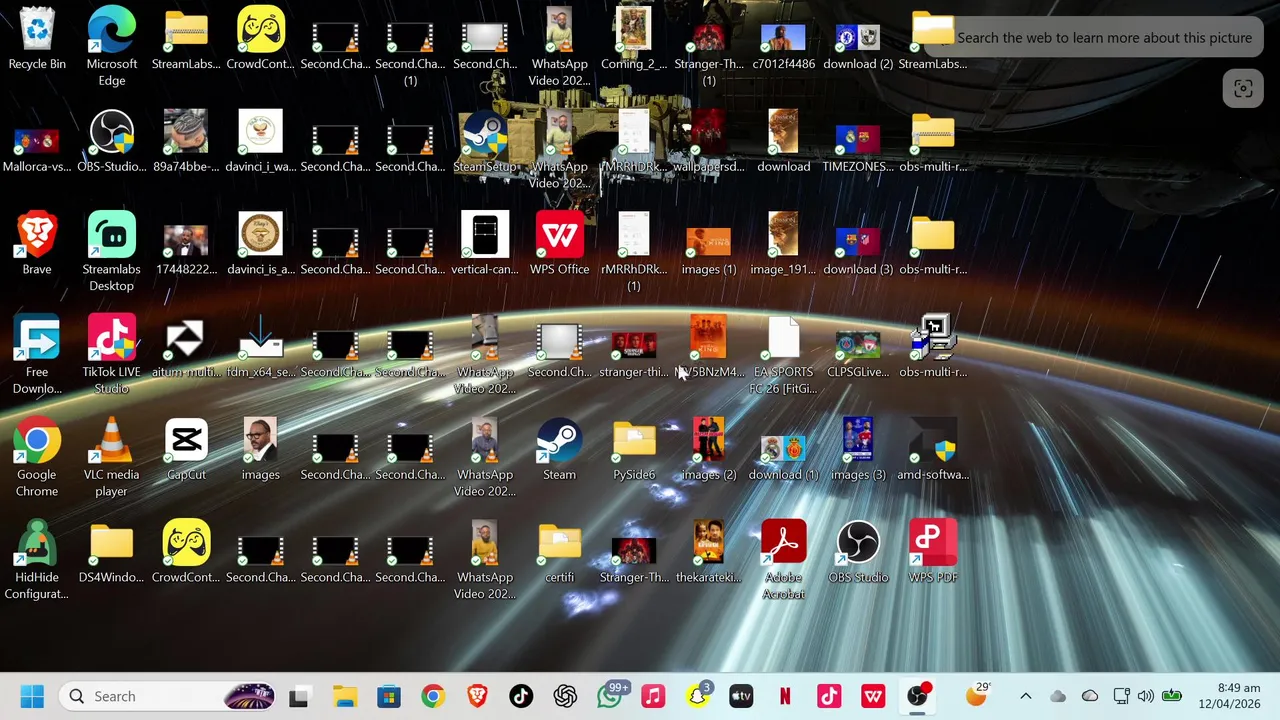Select the certifi folder
This screenshot has height=720, width=1280.
pyautogui.click(x=559, y=552)
